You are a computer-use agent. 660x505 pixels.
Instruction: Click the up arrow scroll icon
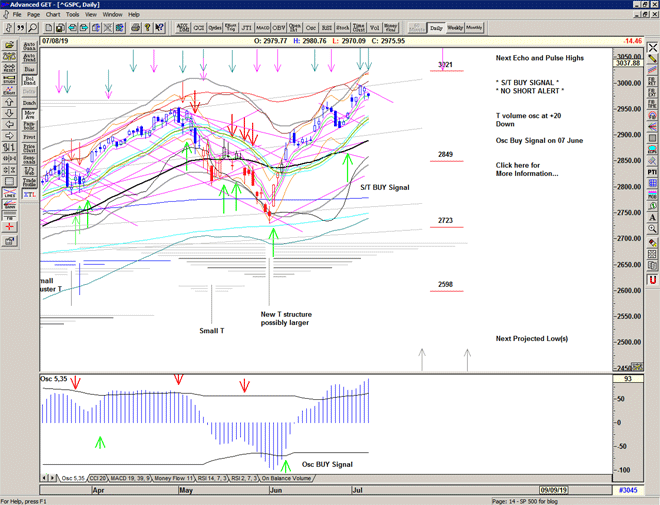pos(9,102)
